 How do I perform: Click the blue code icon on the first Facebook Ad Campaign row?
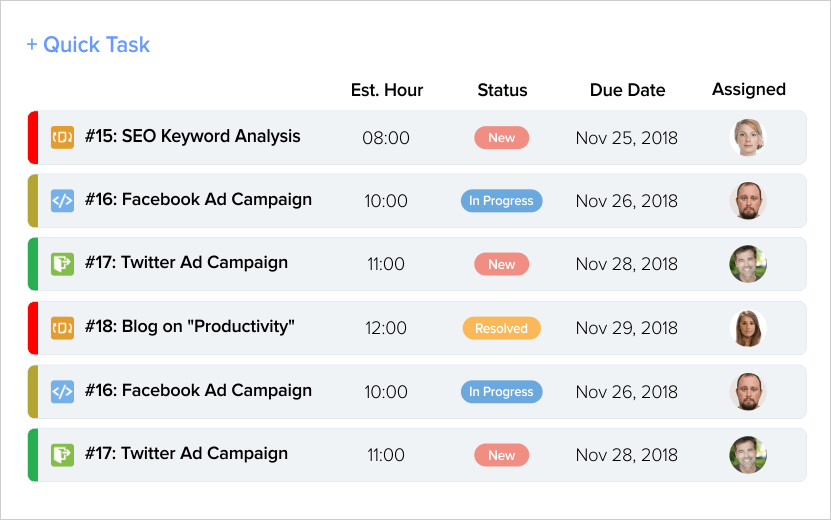(x=62, y=200)
